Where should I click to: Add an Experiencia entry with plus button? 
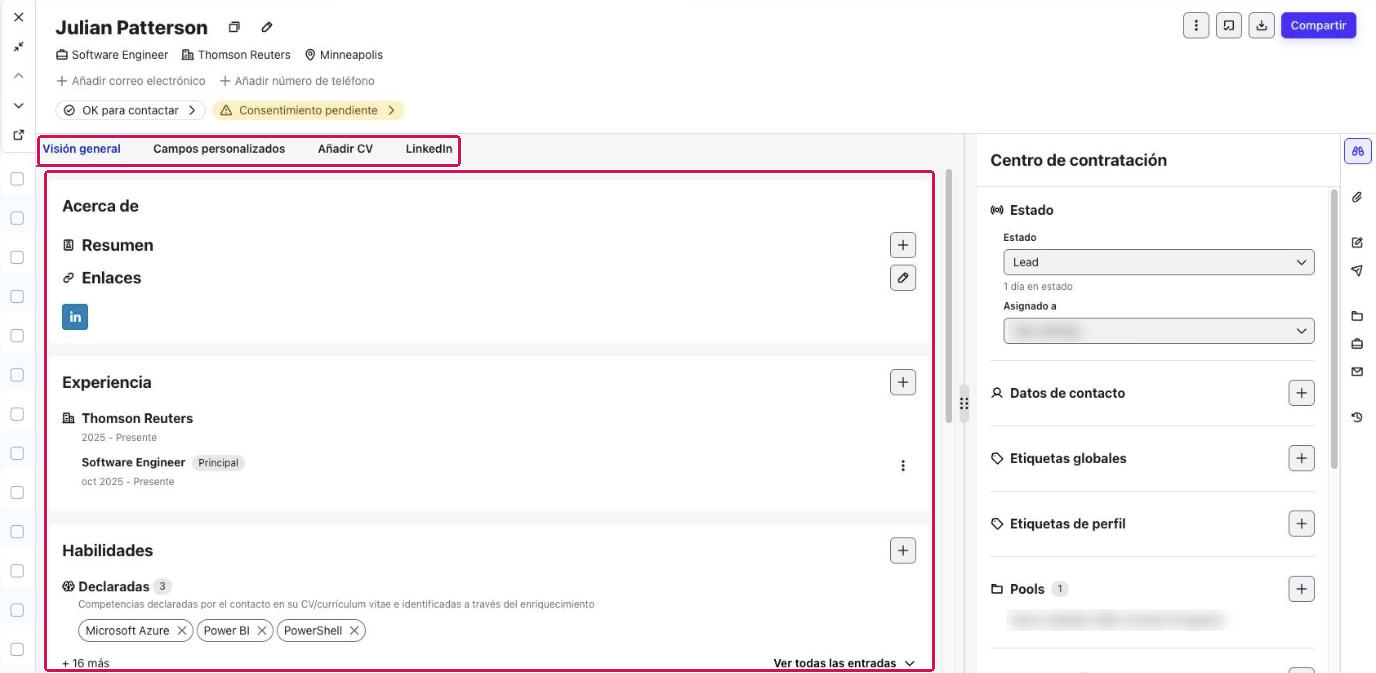(x=903, y=382)
